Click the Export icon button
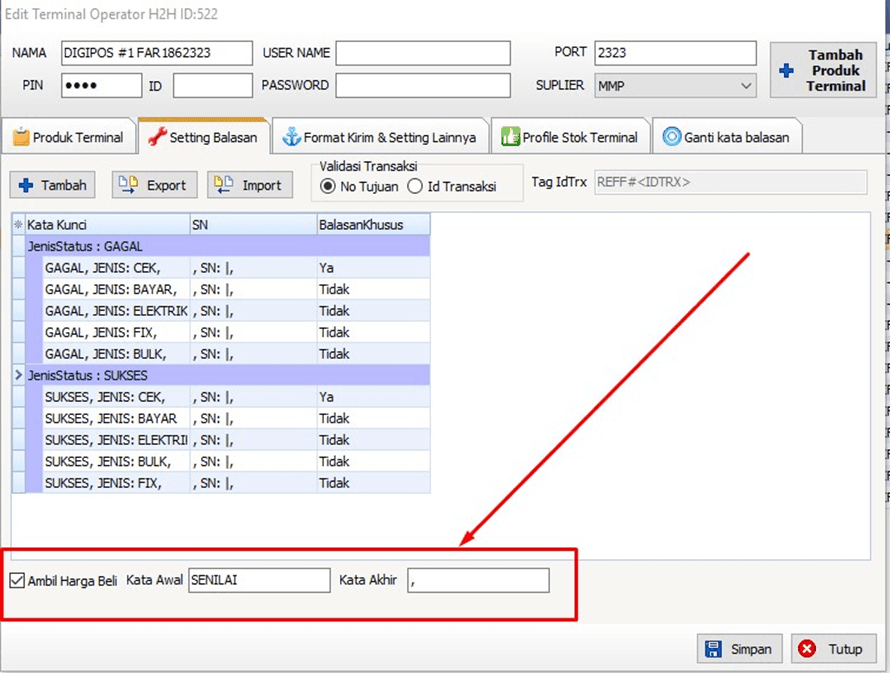The height and width of the screenshot is (673, 890). (x=128, y=185)
